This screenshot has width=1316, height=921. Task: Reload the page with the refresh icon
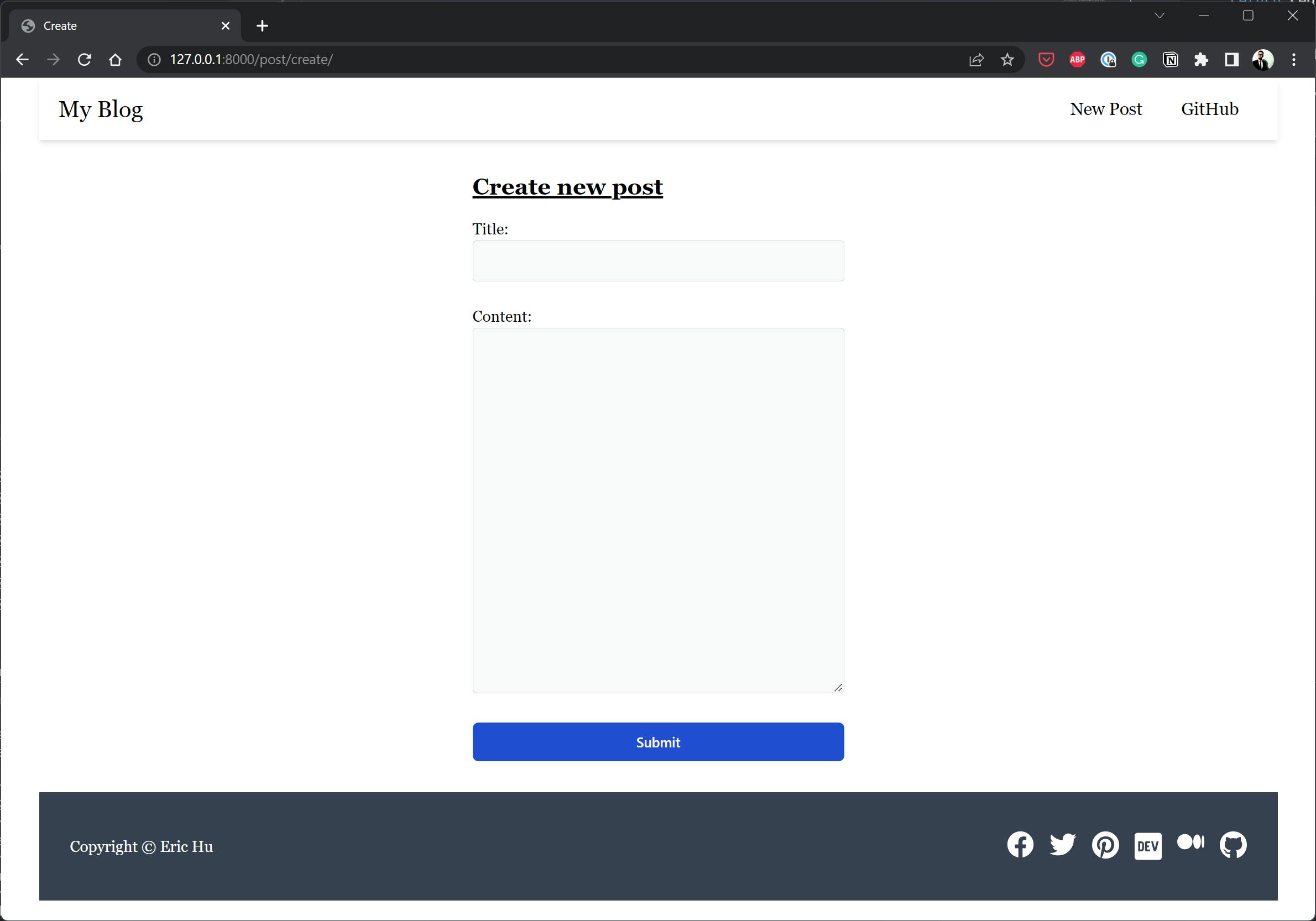click(x=84, y=60)
